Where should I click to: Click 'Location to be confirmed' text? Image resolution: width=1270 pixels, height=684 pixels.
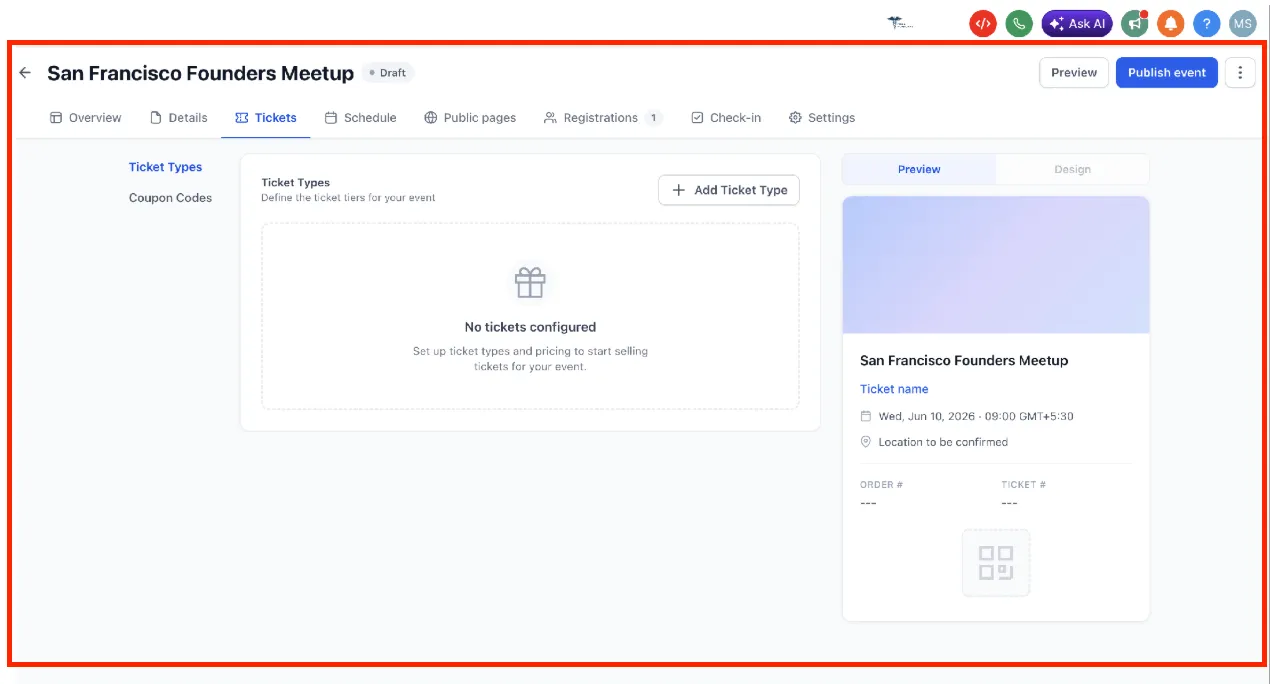coord(943,442)
